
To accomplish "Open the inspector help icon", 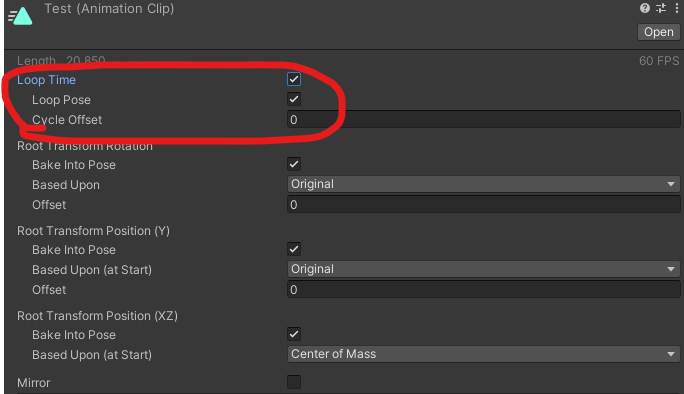I will [x=644, y=8].
